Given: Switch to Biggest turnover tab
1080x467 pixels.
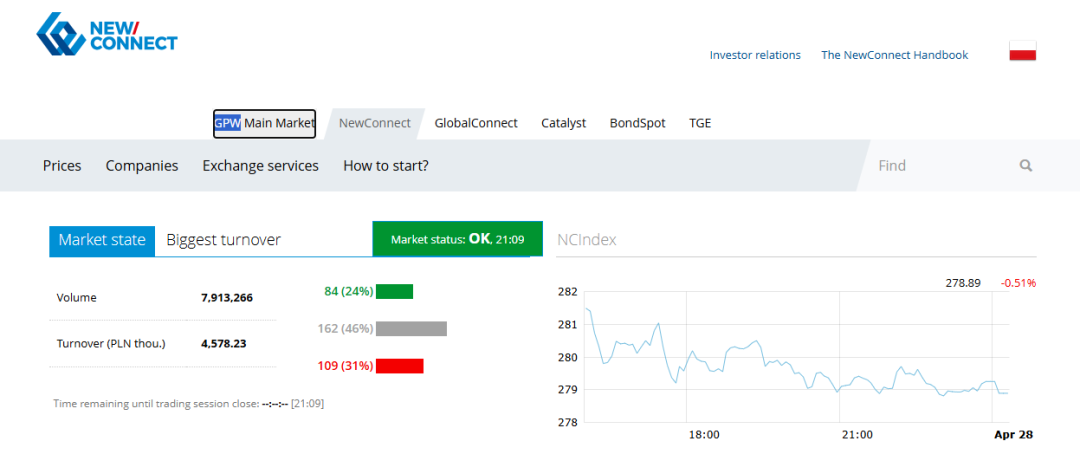Looking at the screenshot, I should coord(224,240).
